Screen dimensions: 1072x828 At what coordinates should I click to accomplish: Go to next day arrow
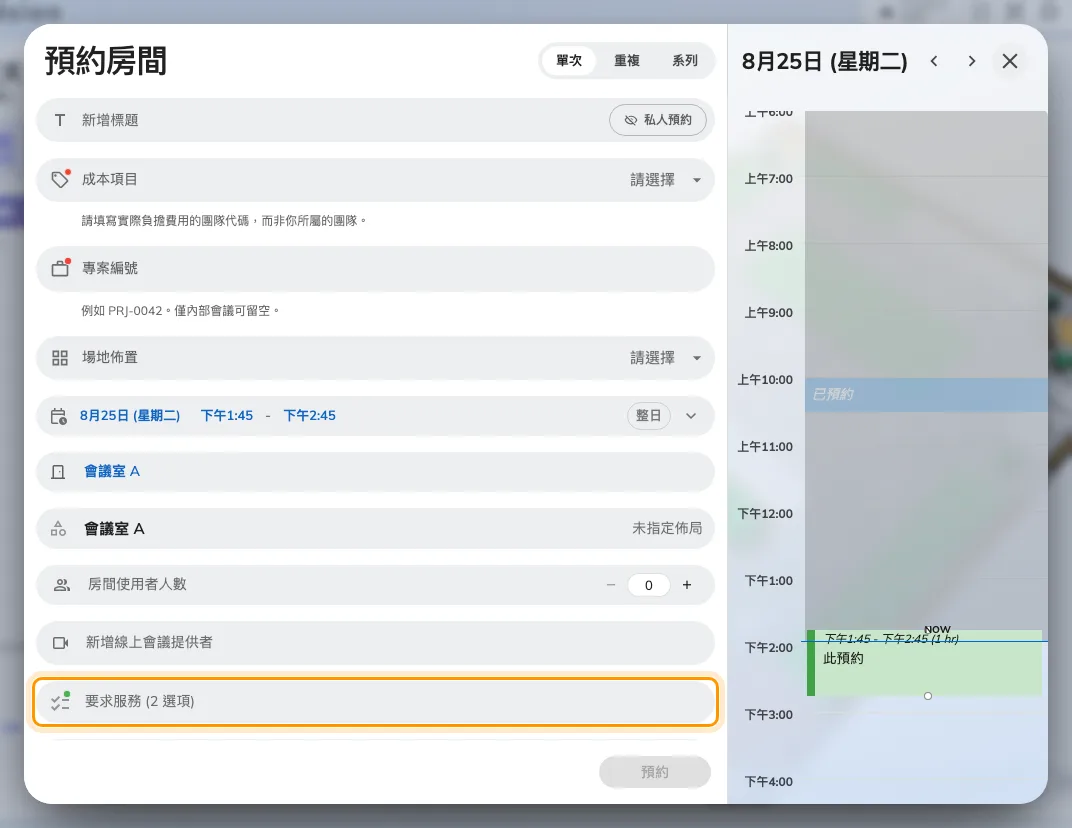coord(972,61)
